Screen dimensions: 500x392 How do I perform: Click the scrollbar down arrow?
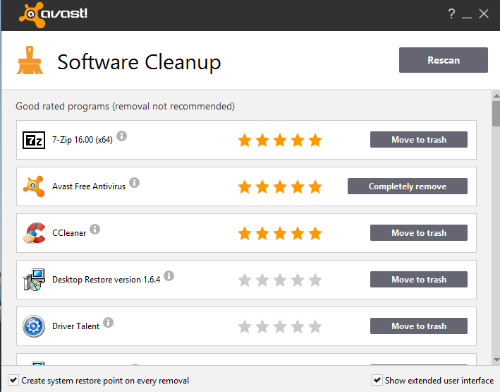496,360
